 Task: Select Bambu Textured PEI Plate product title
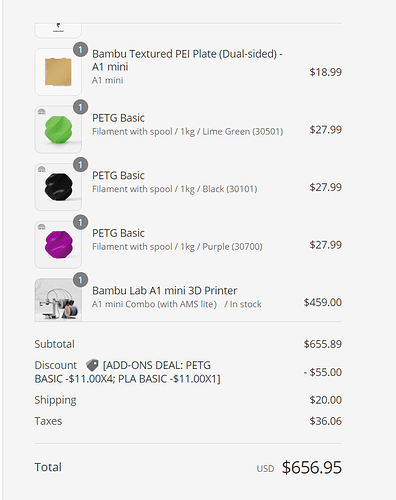(x=187, y=60)
